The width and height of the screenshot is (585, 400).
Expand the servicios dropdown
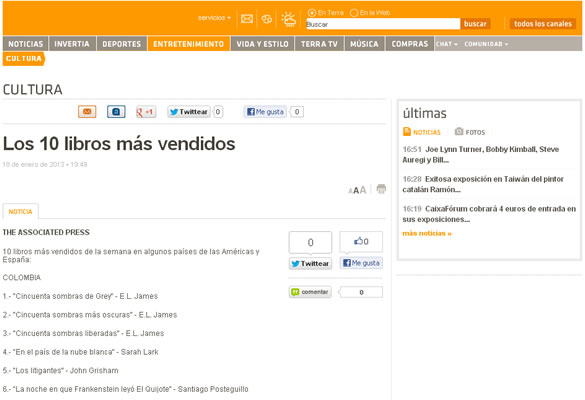tap(214, 18)
